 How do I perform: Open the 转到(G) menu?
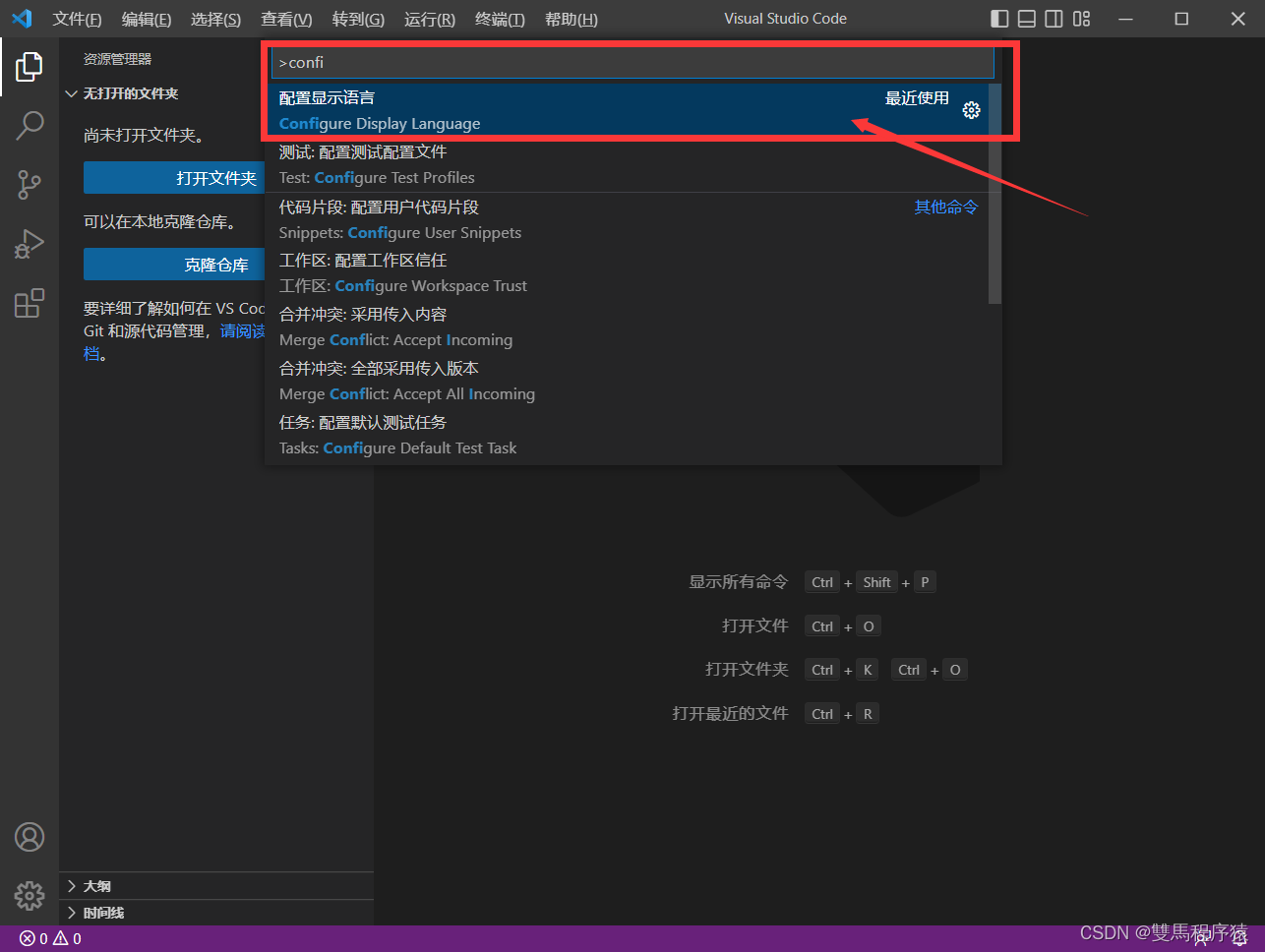pyautogui.click(x=358, y=20)
